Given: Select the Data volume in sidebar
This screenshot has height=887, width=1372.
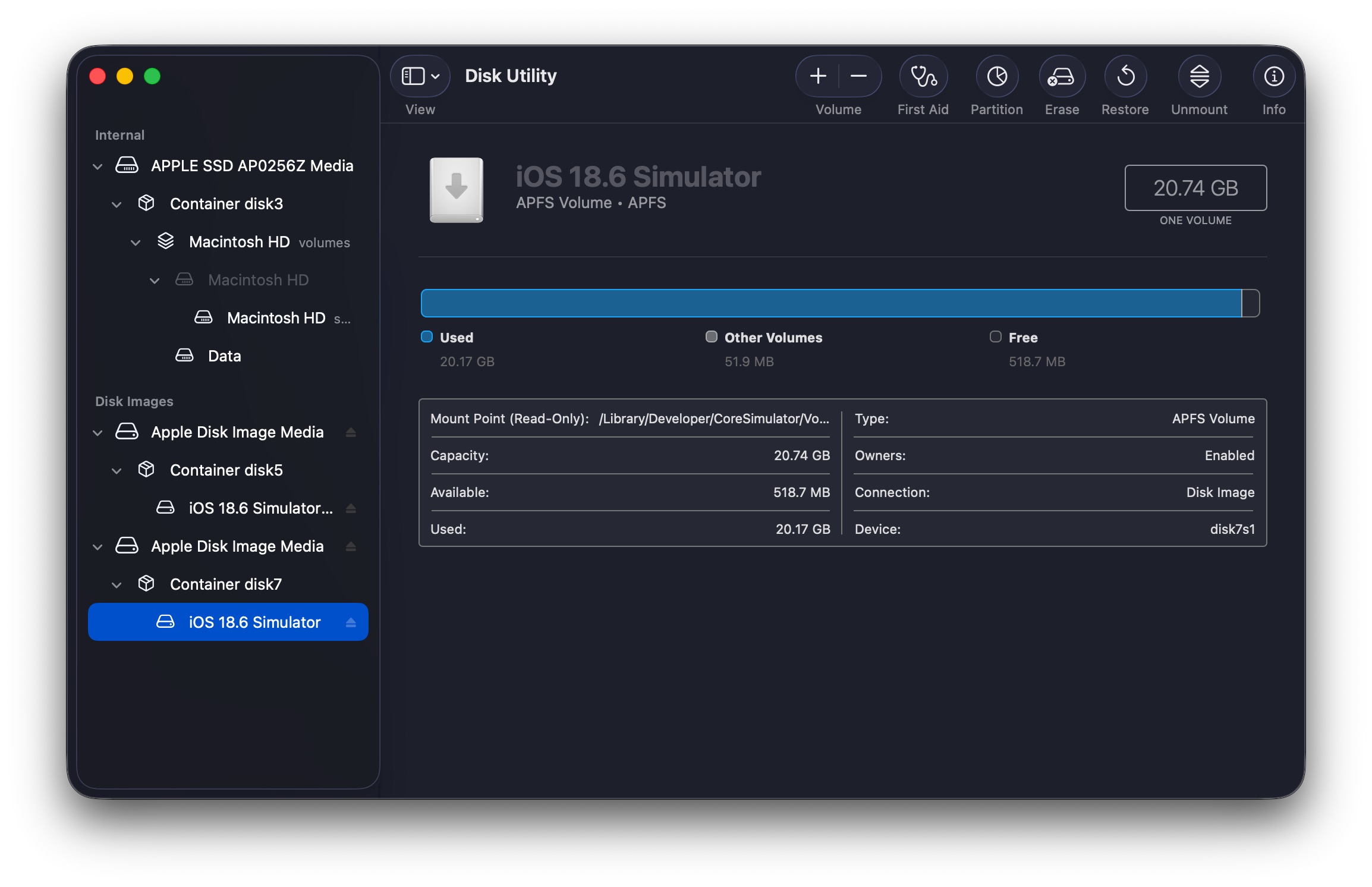Looking at the screenshot, I should [224, 356].
